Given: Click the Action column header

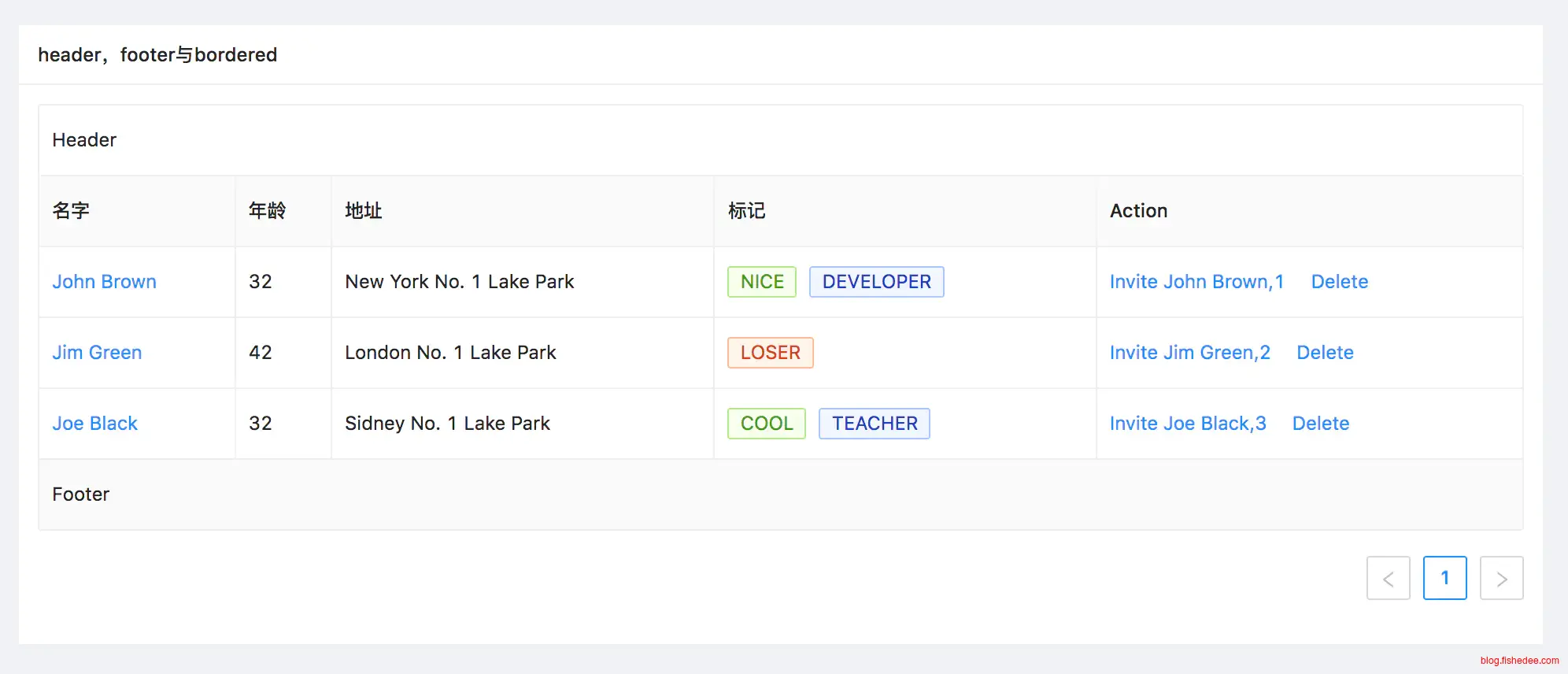Looking at the screenshot, I should (1138, 211).
